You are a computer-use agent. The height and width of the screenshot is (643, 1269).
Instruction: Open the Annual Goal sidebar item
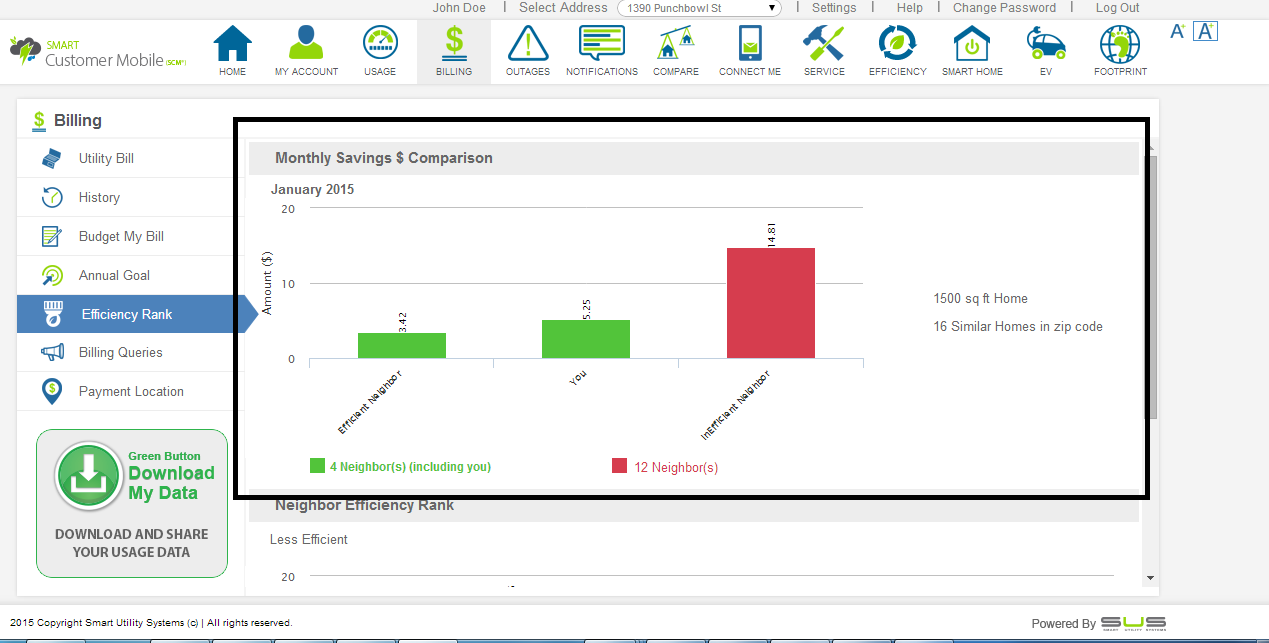pos(114,275)
